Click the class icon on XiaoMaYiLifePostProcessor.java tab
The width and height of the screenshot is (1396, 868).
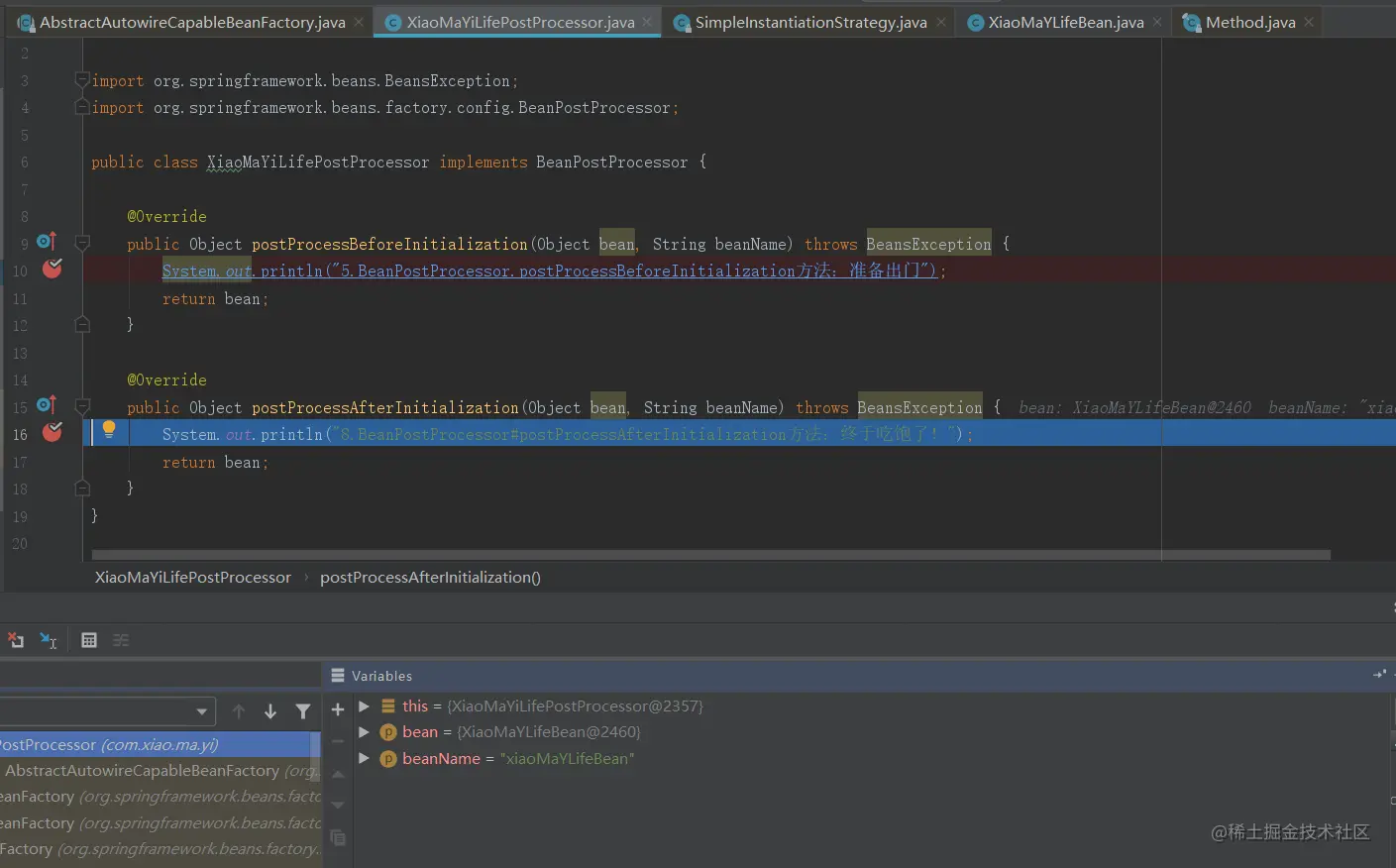coord(393,23)
